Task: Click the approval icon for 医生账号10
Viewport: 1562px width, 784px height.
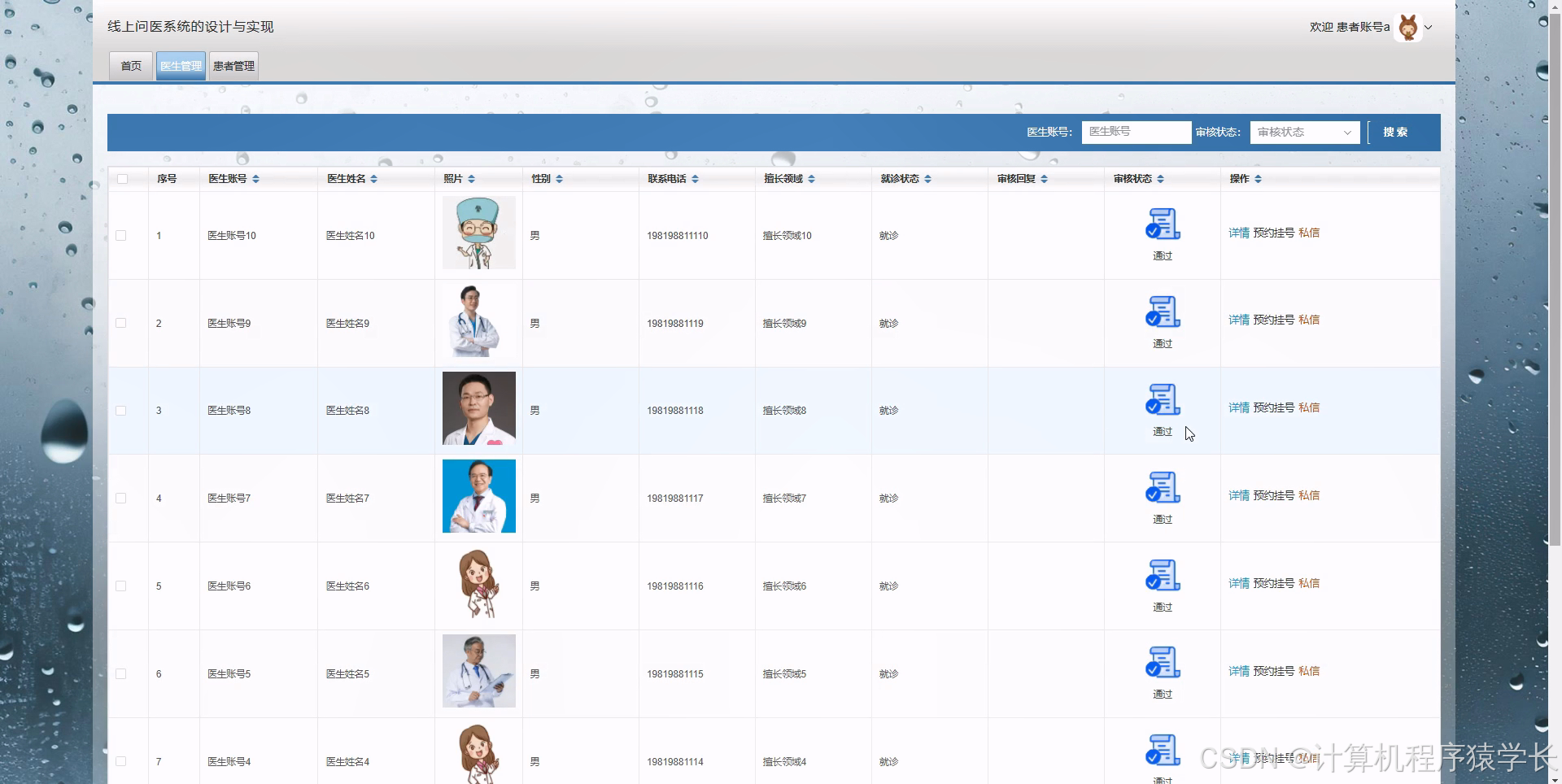Action: coord(1163,224)
